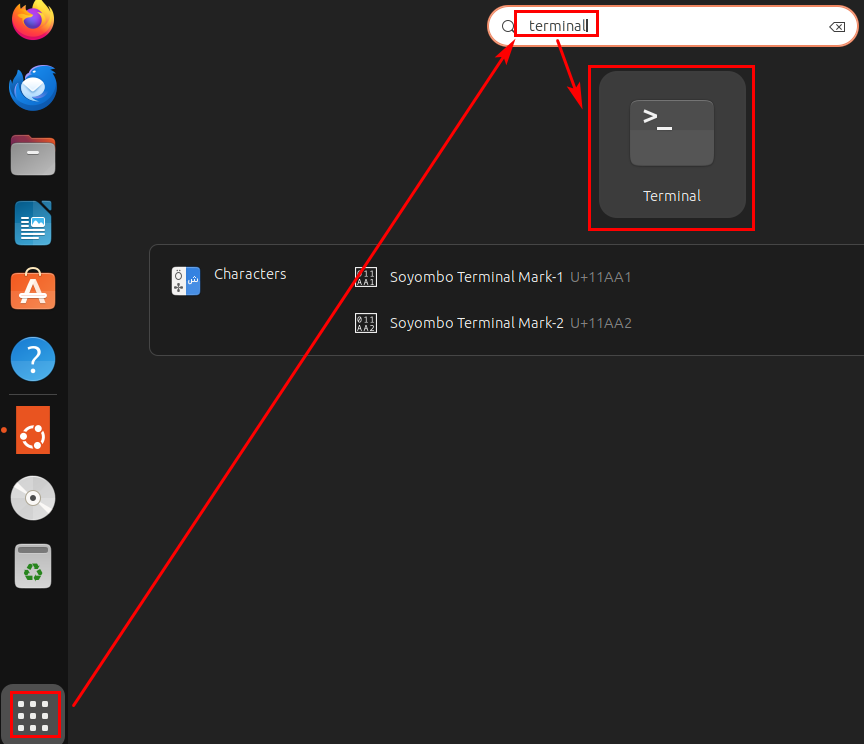
Task: Click the Soyombo Terminal Mark-2 glyph icon
Action: coord(366,323)
